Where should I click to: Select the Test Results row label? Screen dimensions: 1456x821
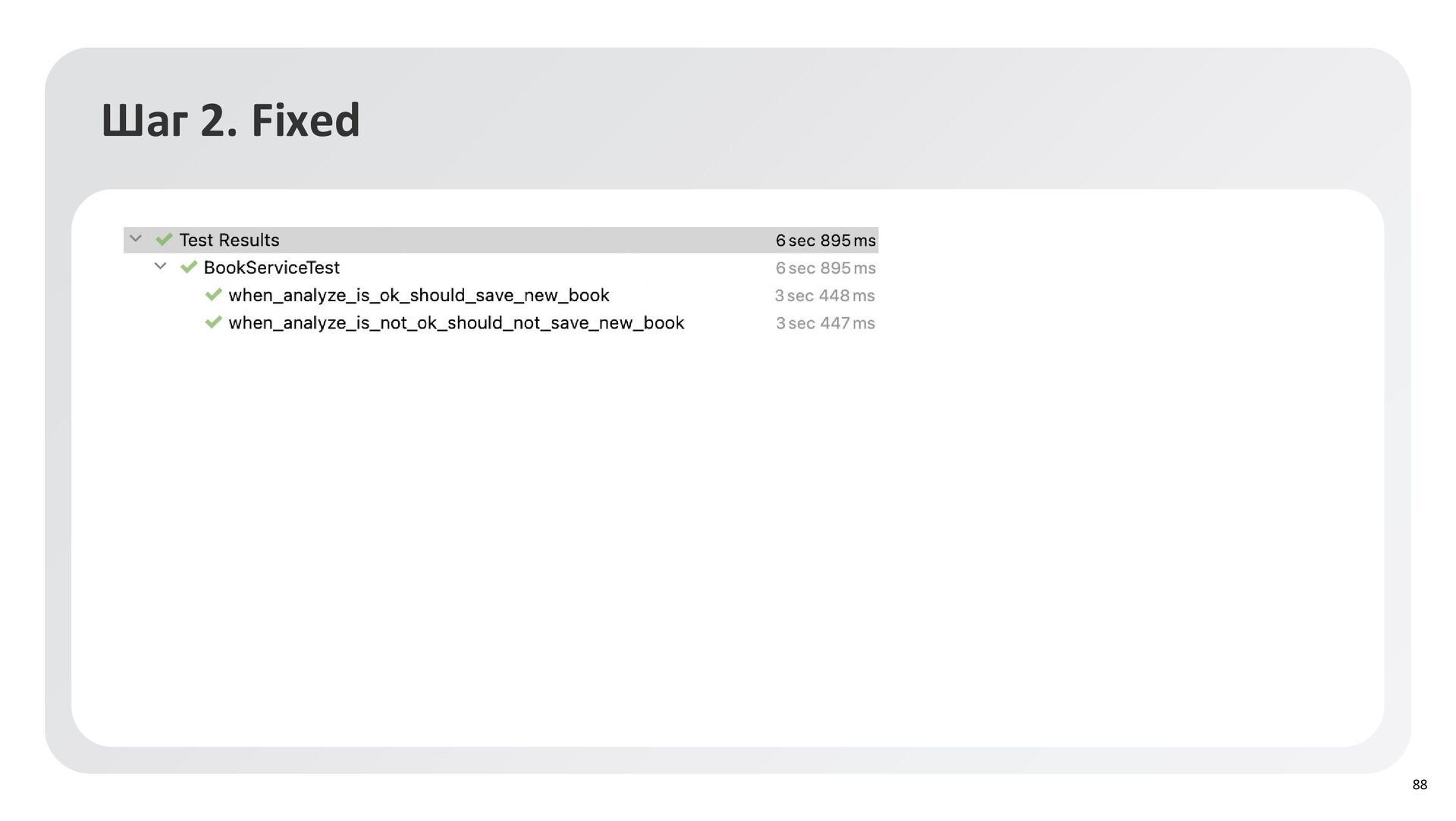click(229, 241)
